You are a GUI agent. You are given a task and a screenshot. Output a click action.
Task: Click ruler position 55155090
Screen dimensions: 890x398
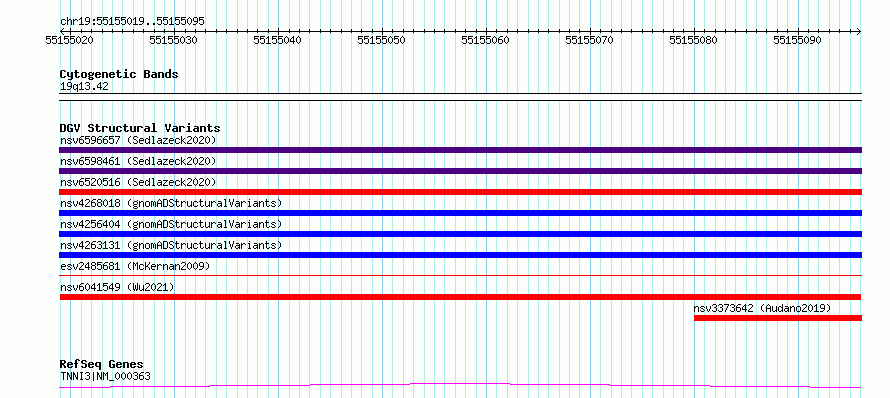pyautogui.click(x=797, y=40)
